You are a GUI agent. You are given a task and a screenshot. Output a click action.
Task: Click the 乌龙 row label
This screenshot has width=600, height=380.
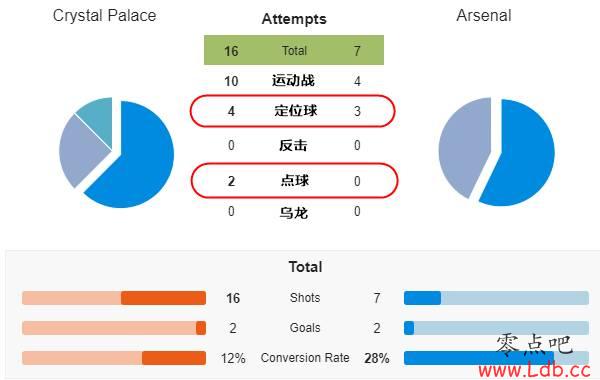[x=293, y=212]
